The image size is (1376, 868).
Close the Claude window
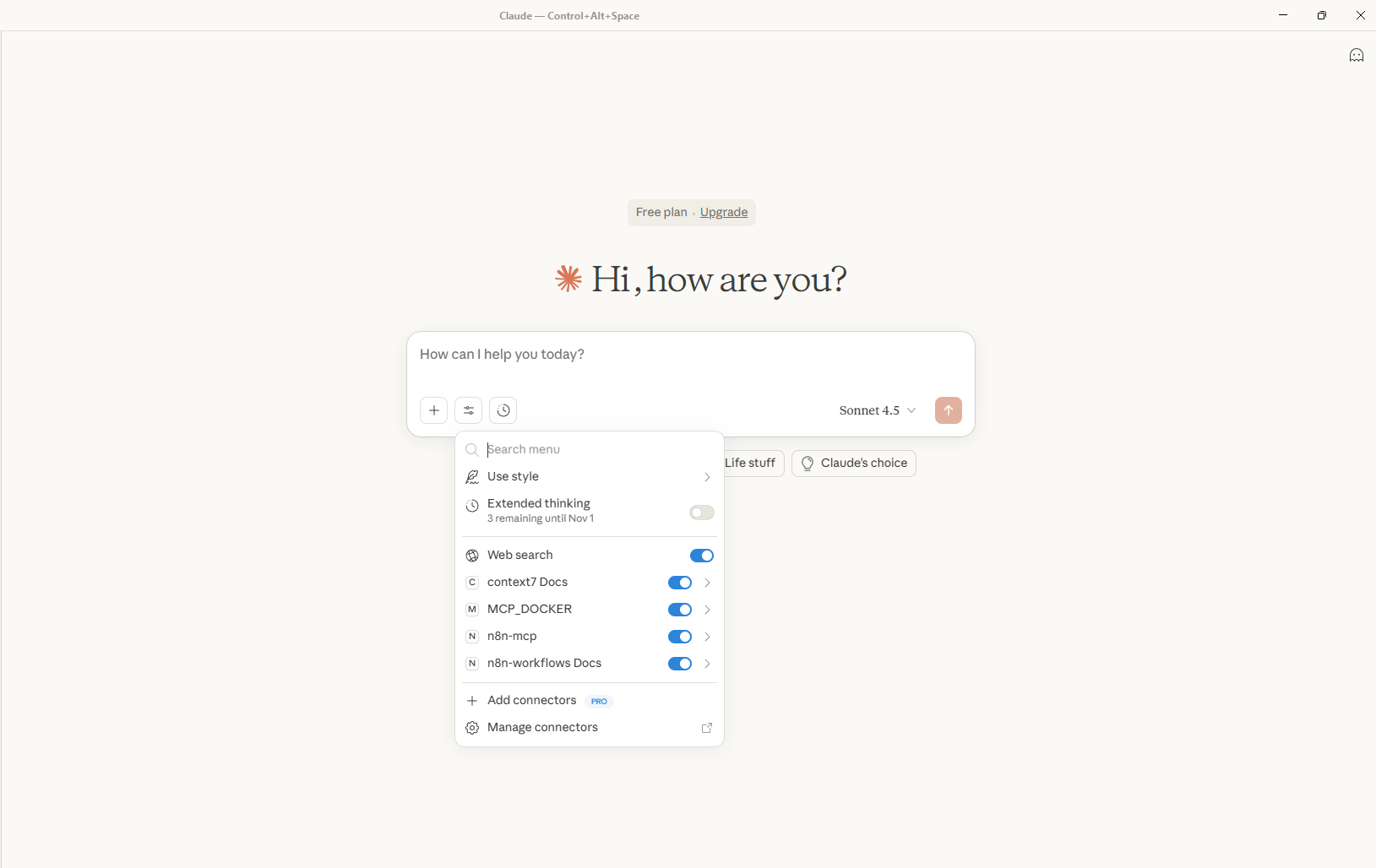[x=1361, y=15]
